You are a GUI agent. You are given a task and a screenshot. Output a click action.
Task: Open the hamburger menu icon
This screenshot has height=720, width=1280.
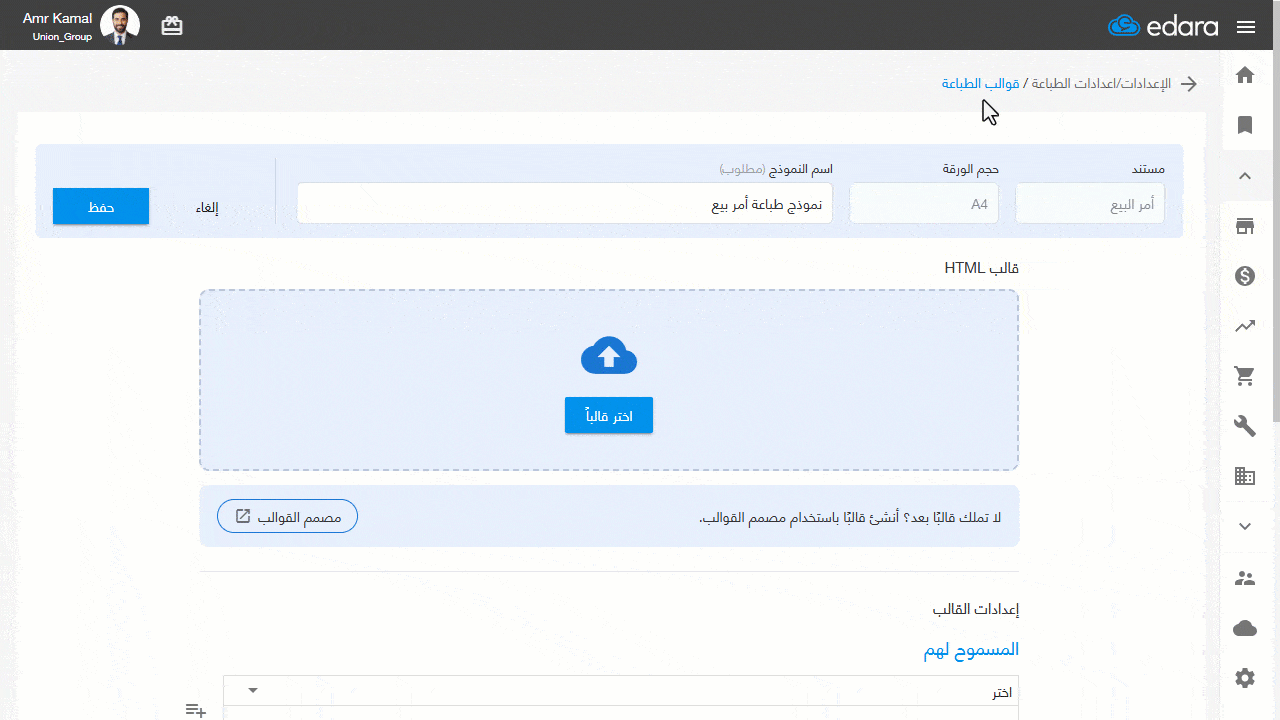(x=1246, y=27)
